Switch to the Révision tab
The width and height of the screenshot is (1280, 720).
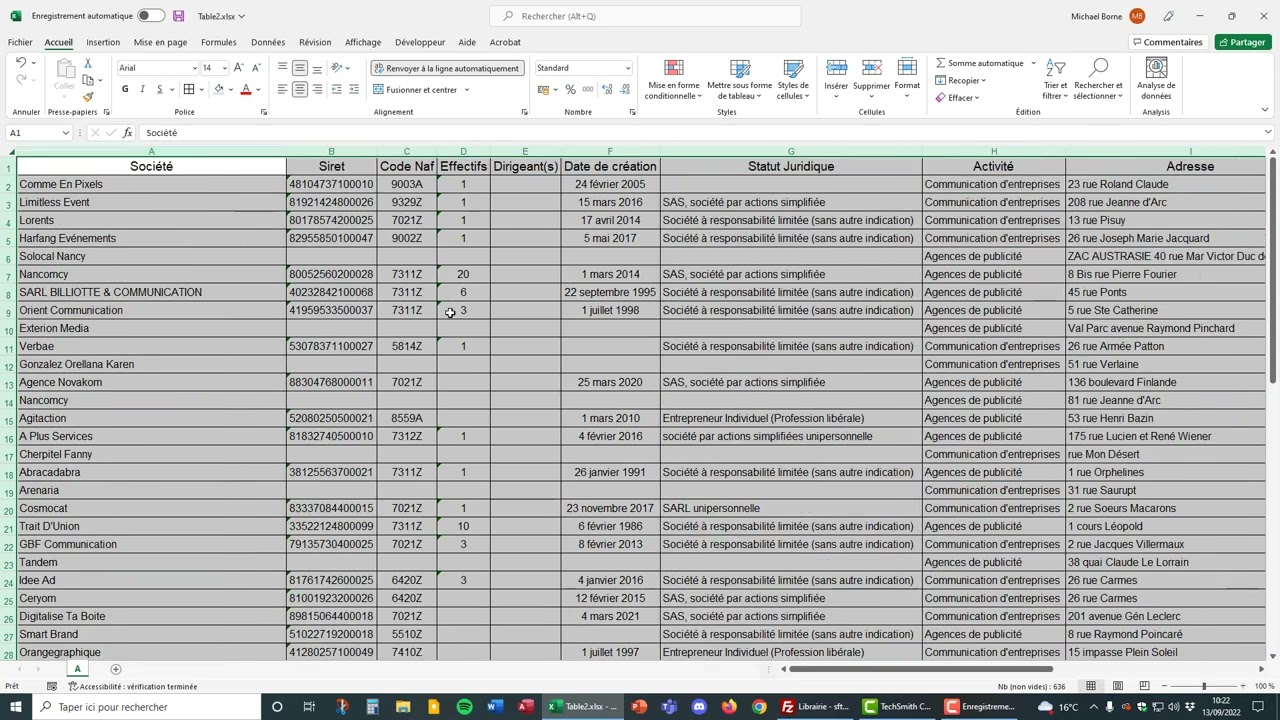click(314, 42)
